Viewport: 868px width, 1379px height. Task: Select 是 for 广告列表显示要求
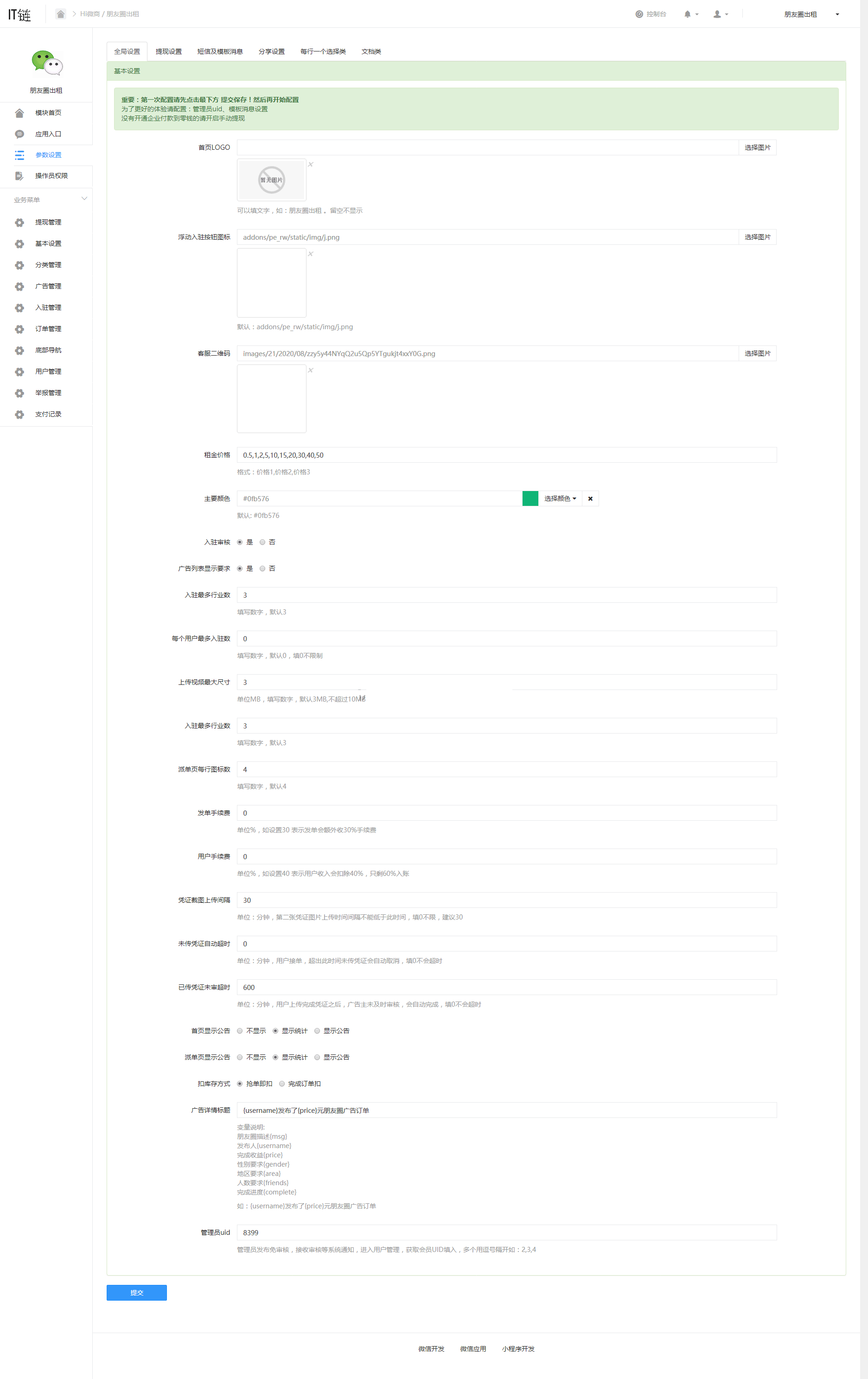[240, 568]
